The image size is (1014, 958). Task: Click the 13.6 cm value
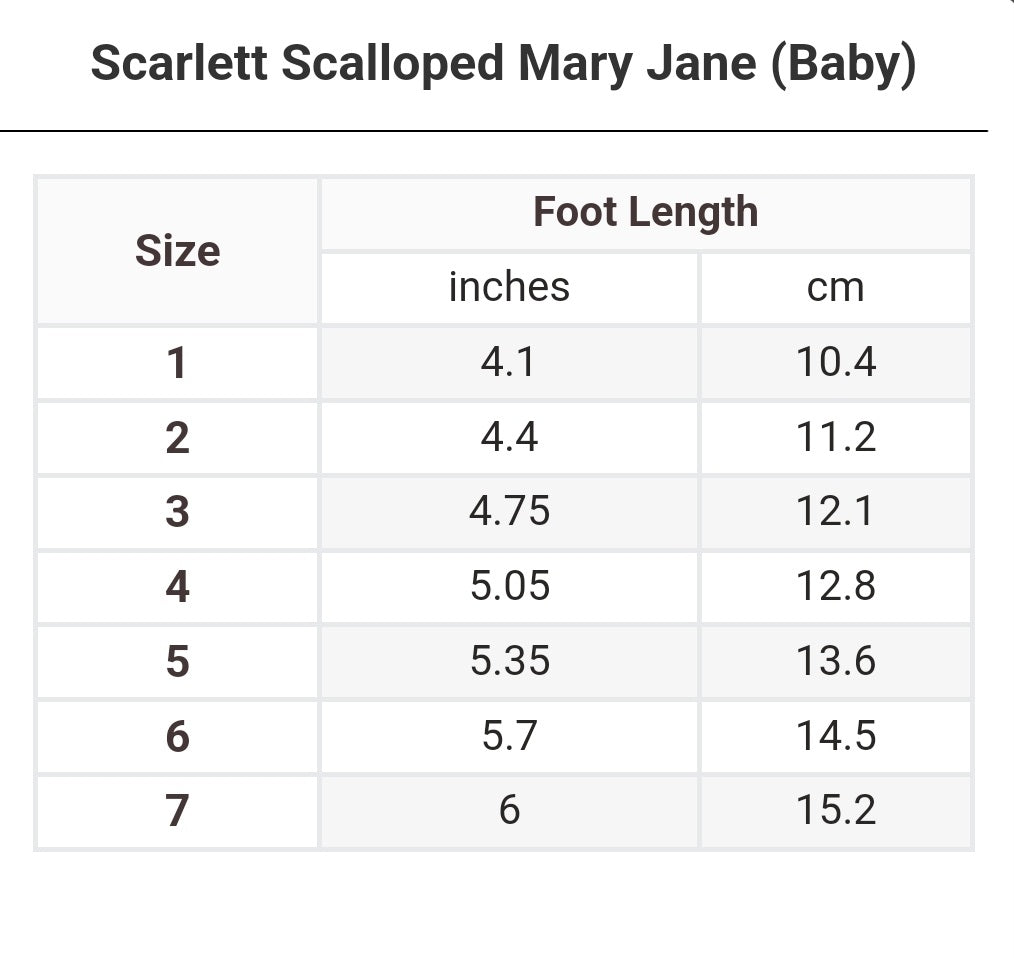[835, 661]
